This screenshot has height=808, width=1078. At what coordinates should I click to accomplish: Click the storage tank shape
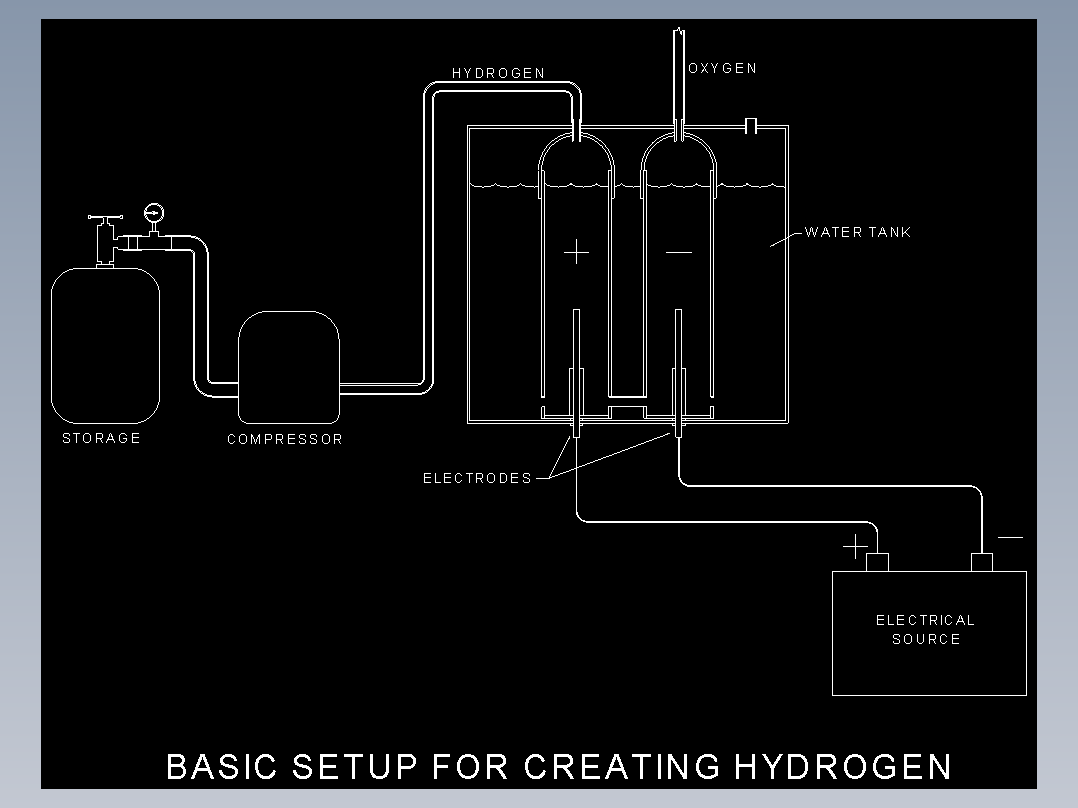click(105, 345)
